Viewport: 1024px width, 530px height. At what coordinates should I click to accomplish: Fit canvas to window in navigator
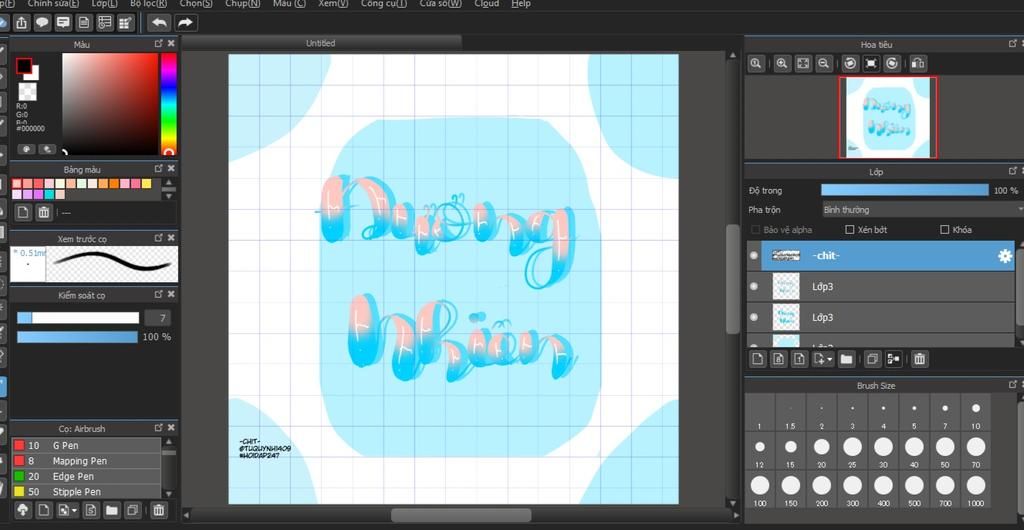coord(803,63)
